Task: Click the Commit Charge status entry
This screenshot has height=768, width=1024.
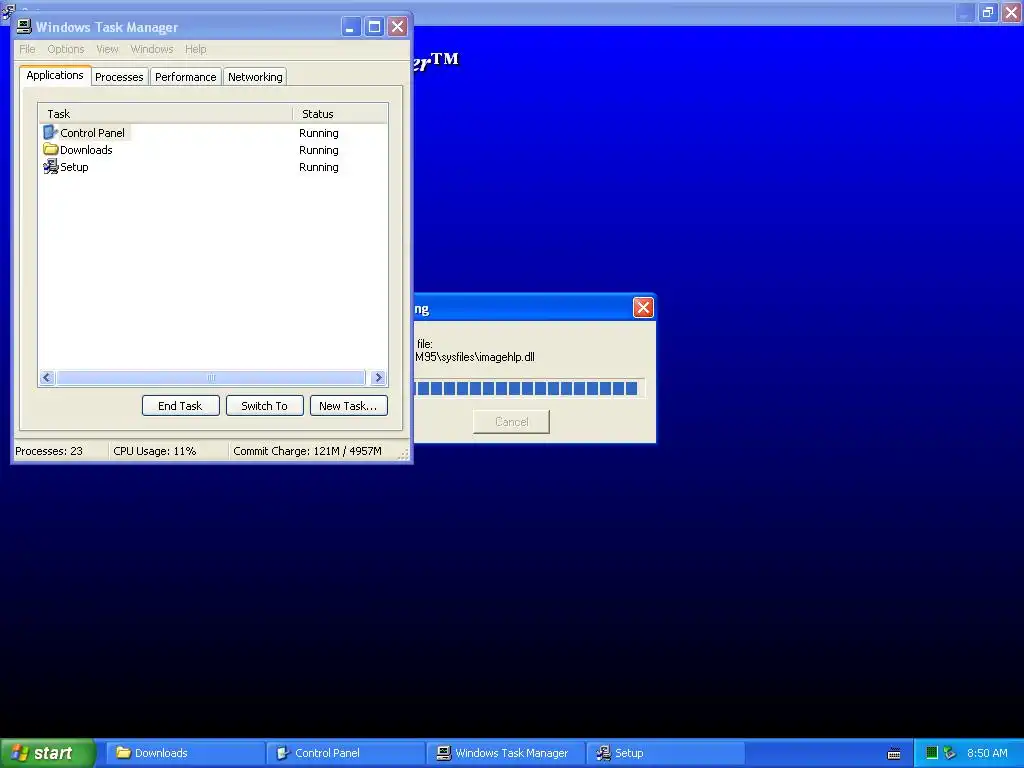Action: coord(308,451)
